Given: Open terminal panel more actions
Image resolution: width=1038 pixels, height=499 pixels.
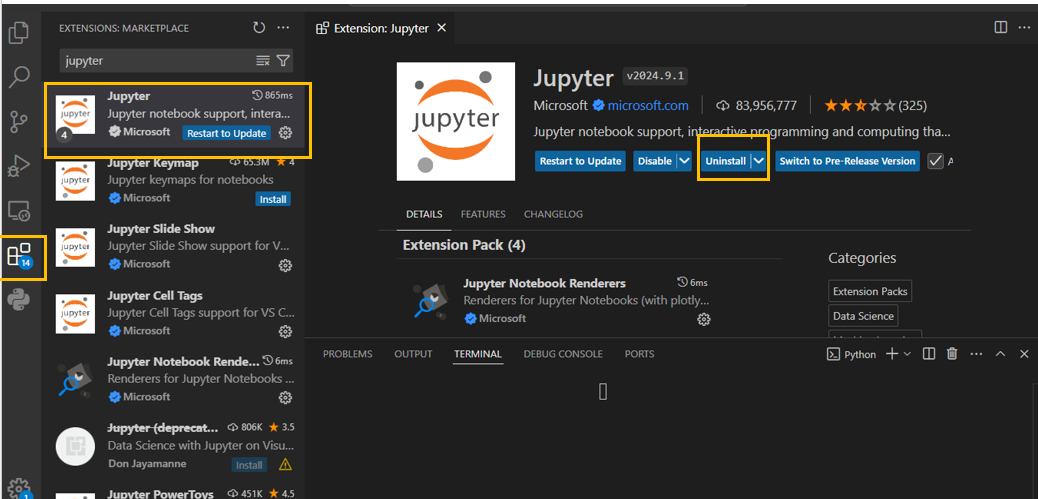Looking at the screenshot, I should [x=976, y=354].
